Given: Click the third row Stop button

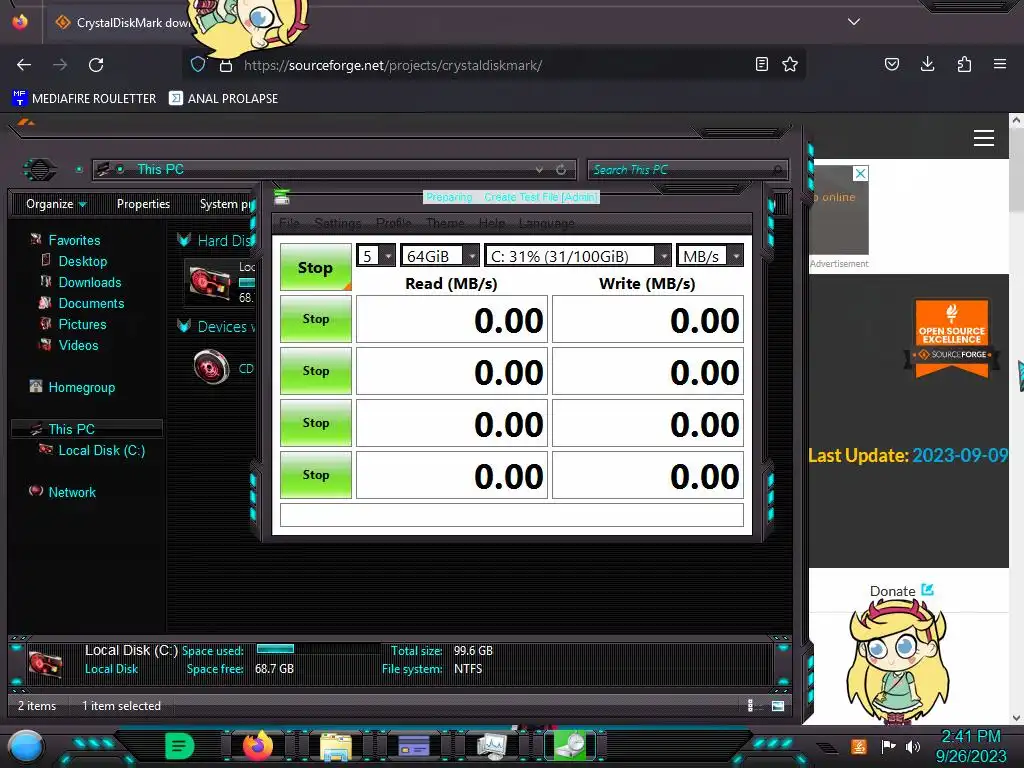Looking at the screenshot, I should click(x=315, y=423).
